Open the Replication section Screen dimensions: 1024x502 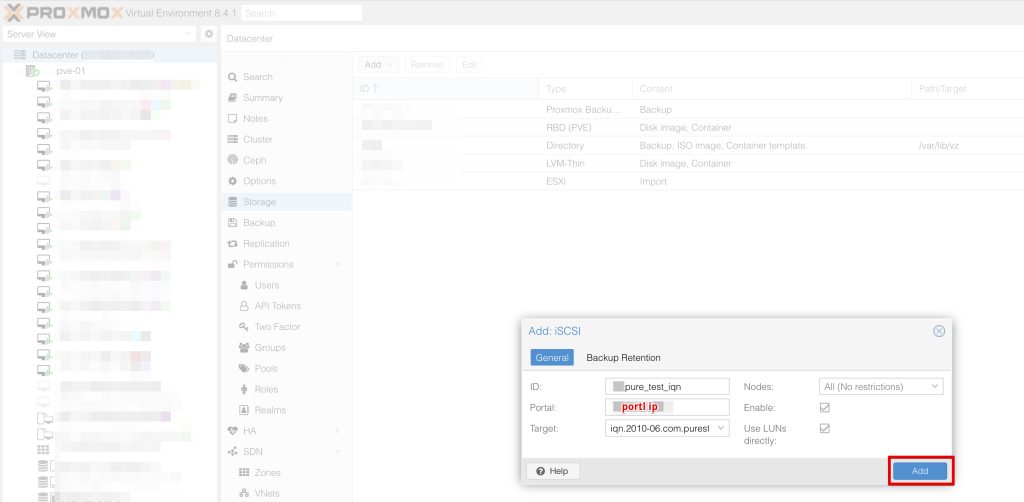pos(265,243)
